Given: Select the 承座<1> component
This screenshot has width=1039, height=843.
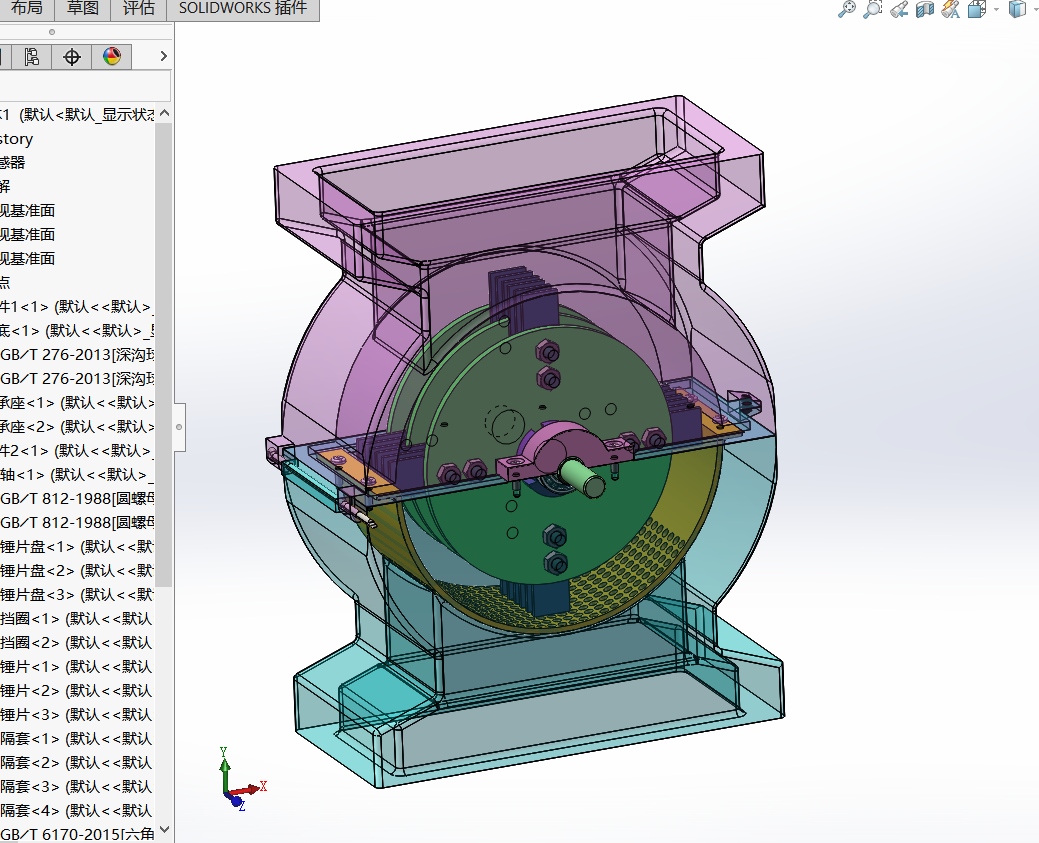Looking at the screenshot, I should [x=77, y=403].
